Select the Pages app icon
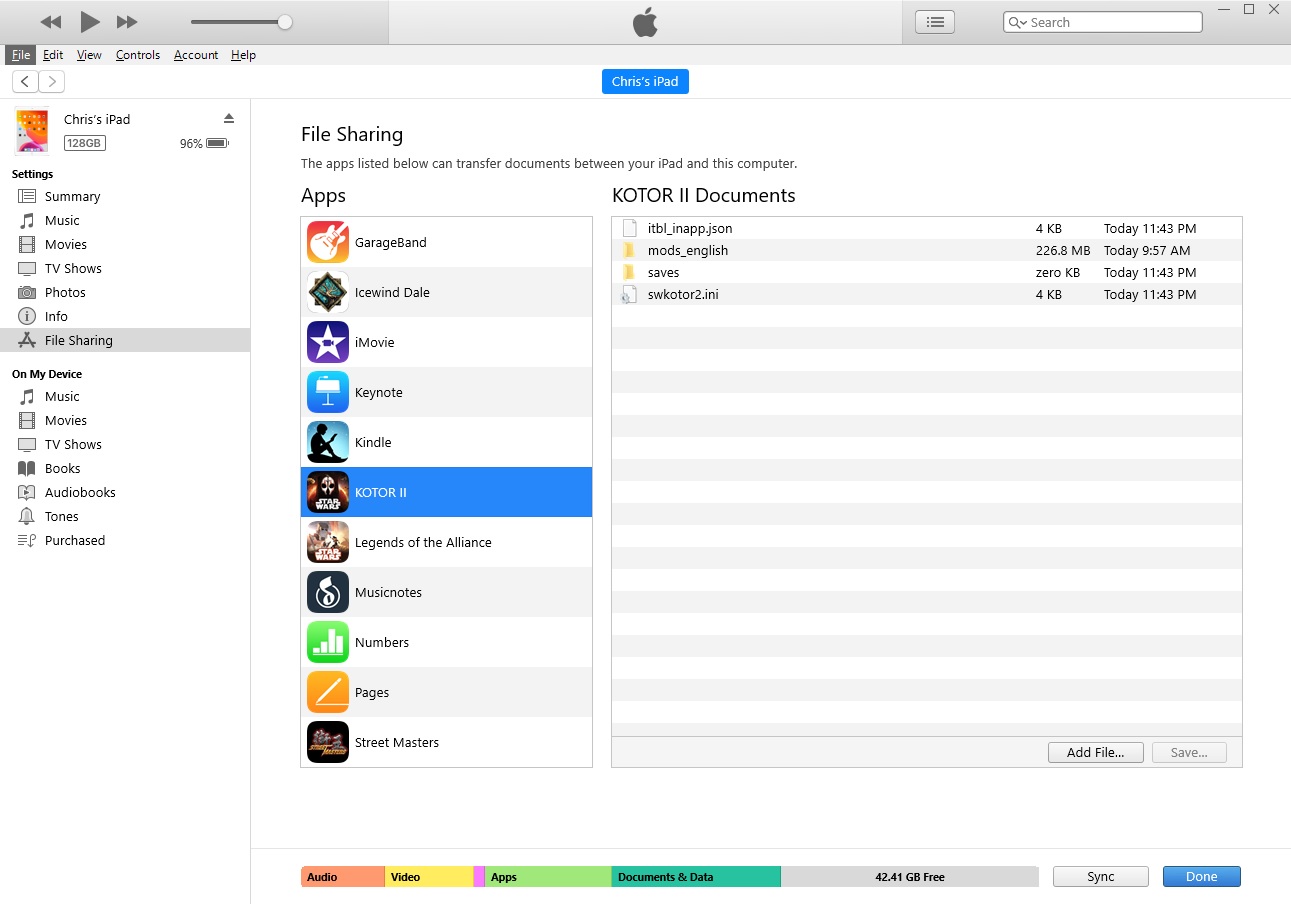This screenshot has height=904, width=1291. pyautogui.click(x=328, y=692)
